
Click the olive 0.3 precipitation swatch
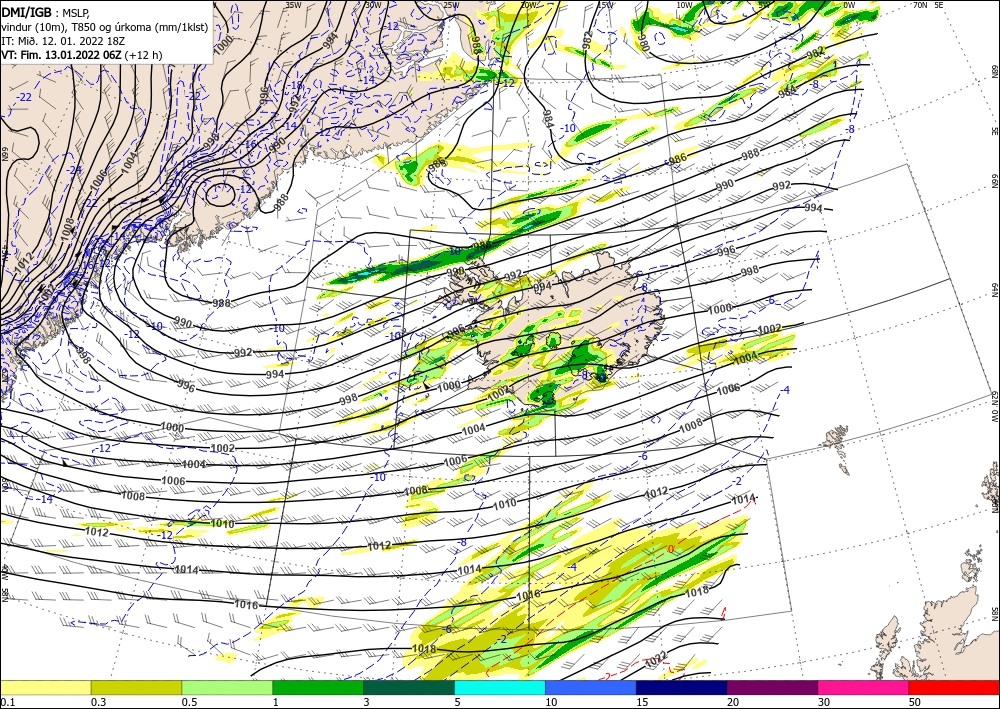point(136,688)
